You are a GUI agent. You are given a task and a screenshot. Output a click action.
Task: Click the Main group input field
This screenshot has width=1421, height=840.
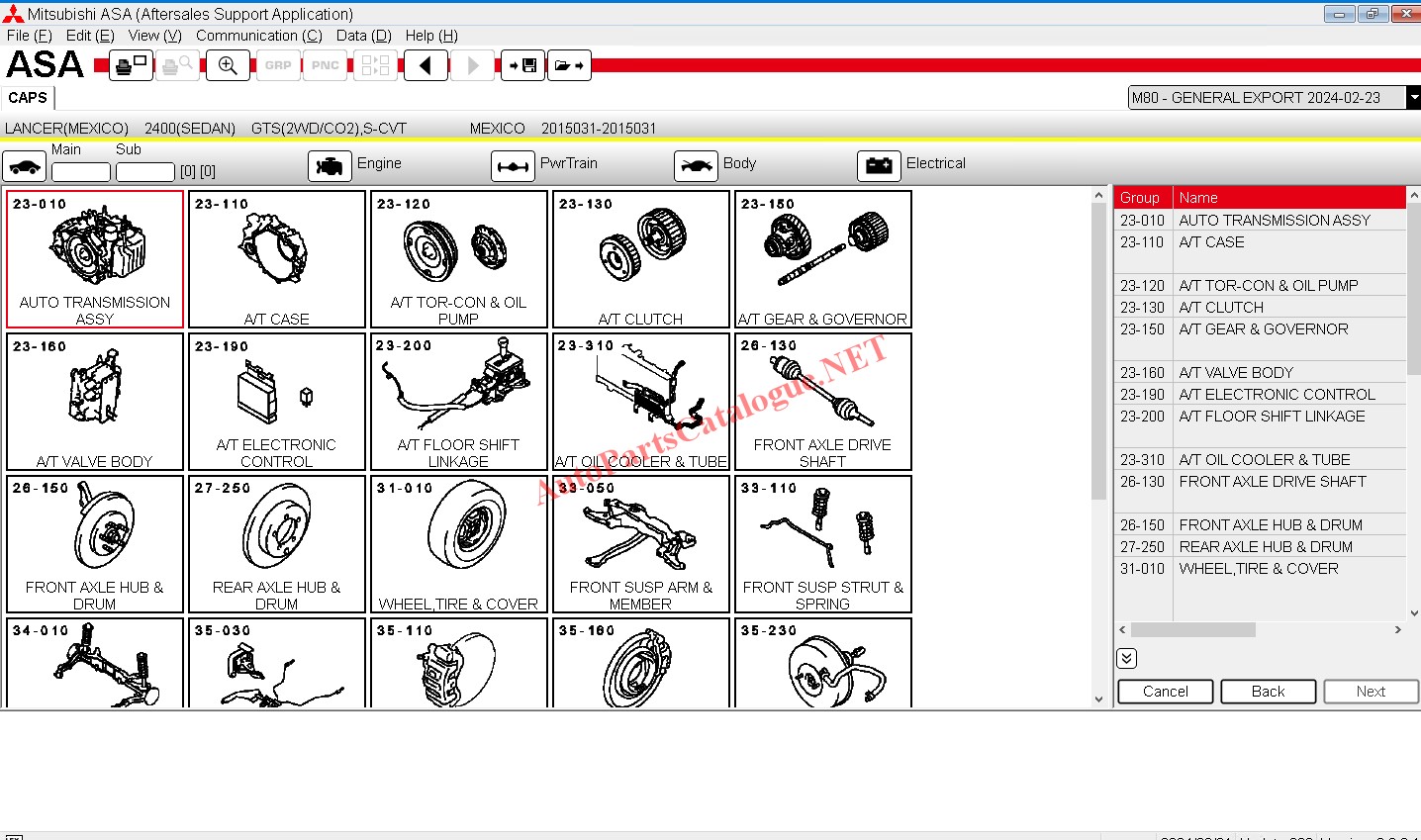pos(80,171)
